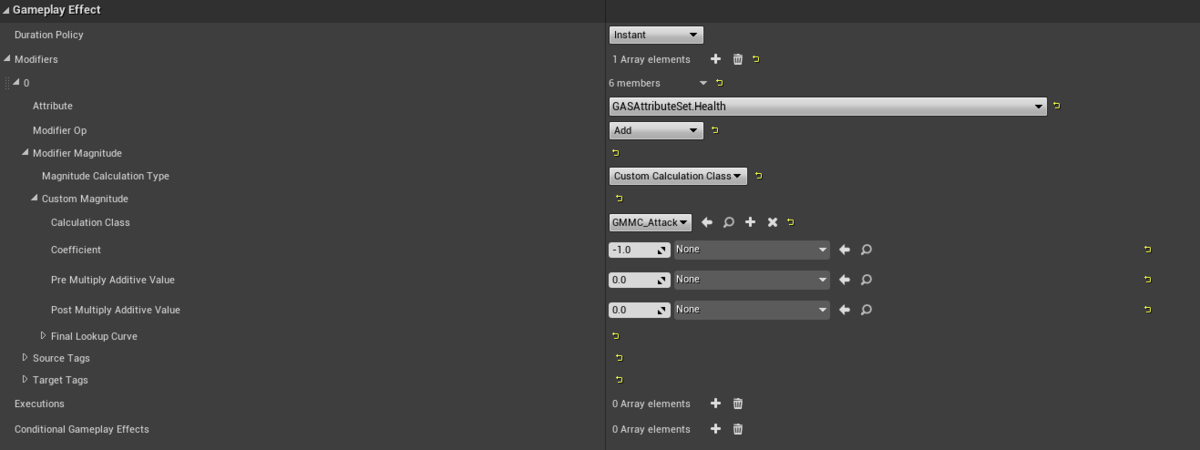Create new Calculation Class with plus icon
Viewport: 1200px width, 450px height.
(x=750, y=222)
